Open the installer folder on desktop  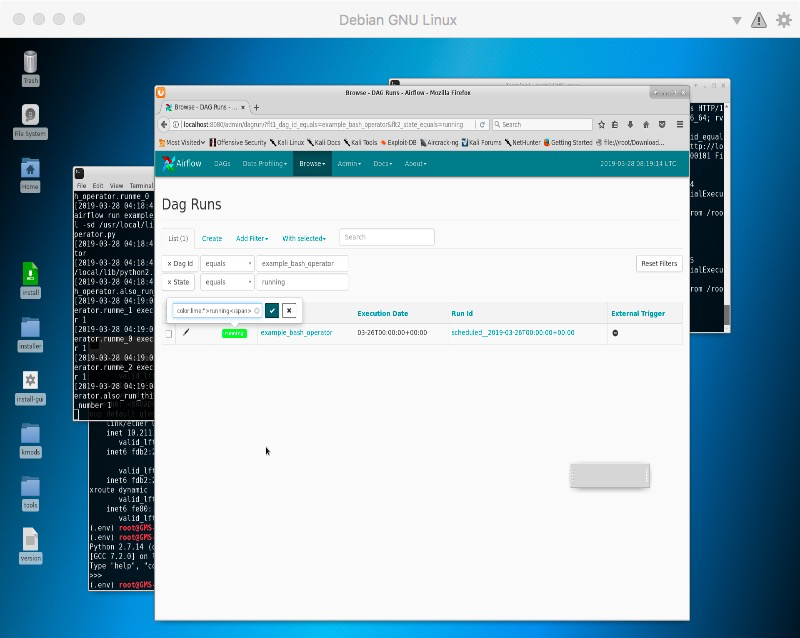click(30, 334)
